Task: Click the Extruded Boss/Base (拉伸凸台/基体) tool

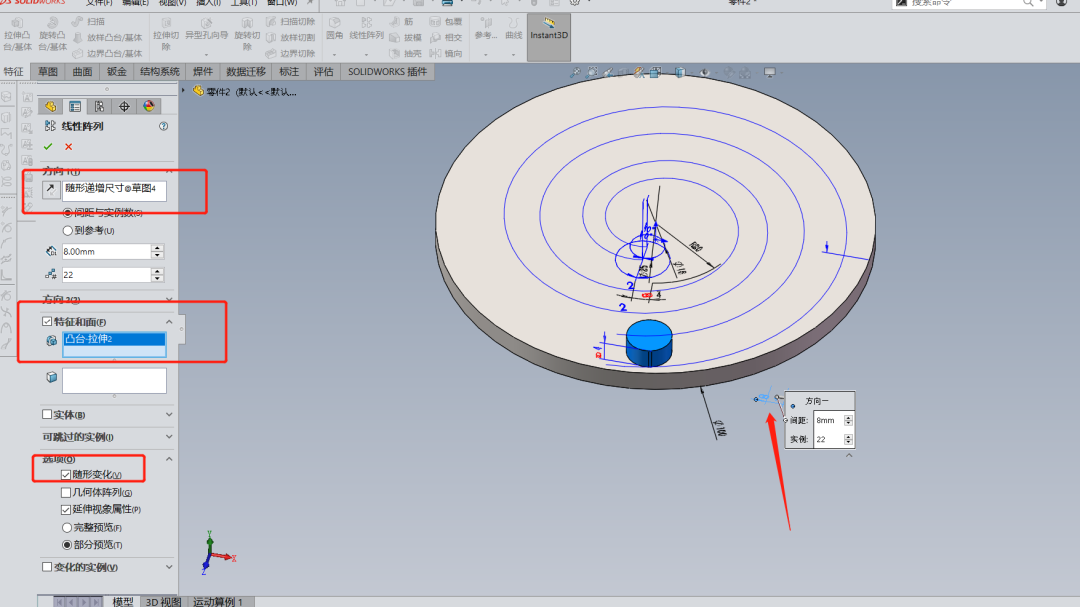Action: click(17, 34)
